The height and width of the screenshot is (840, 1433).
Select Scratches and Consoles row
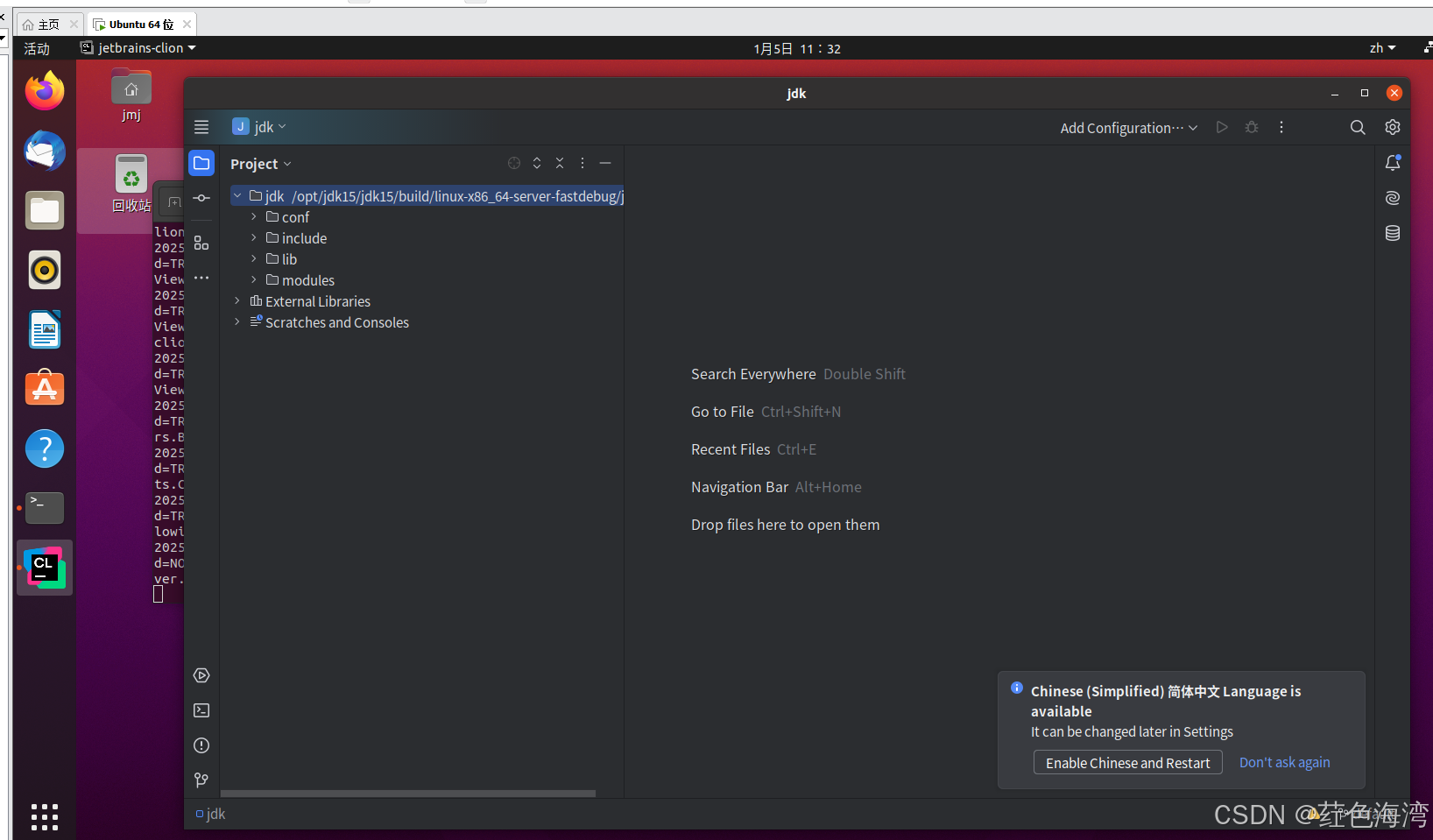pyautogui.click(x=422, y=321)
